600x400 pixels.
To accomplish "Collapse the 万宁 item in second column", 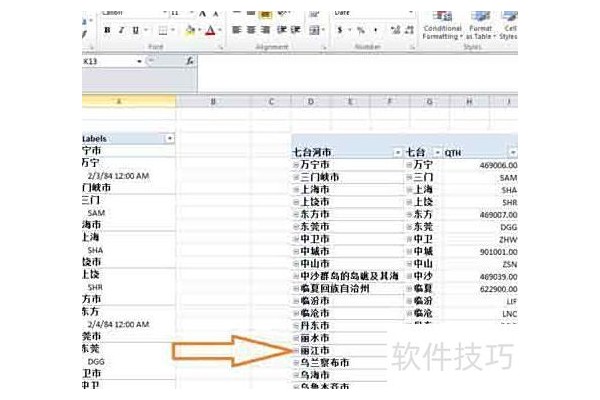I will (409, 165).
